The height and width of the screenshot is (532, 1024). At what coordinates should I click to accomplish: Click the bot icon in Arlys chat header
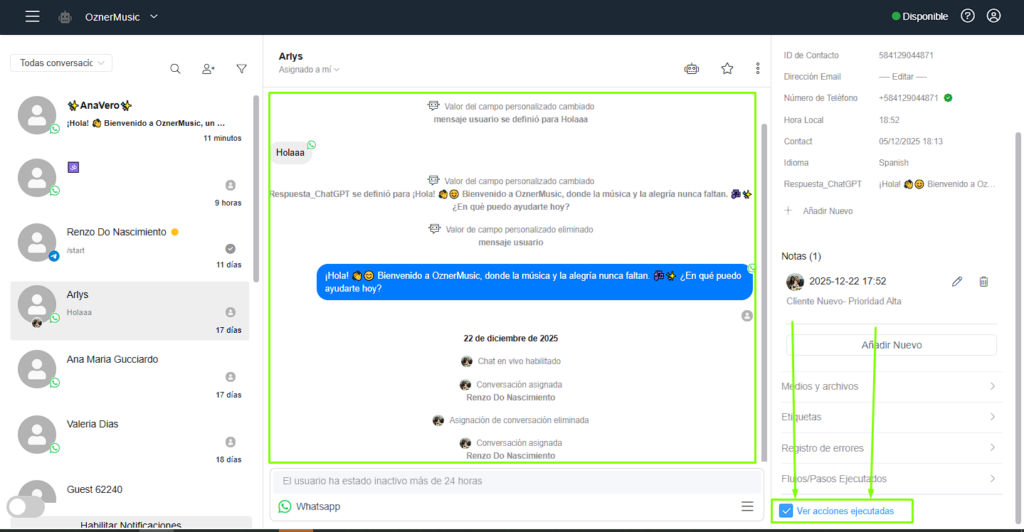pos(692,69)
